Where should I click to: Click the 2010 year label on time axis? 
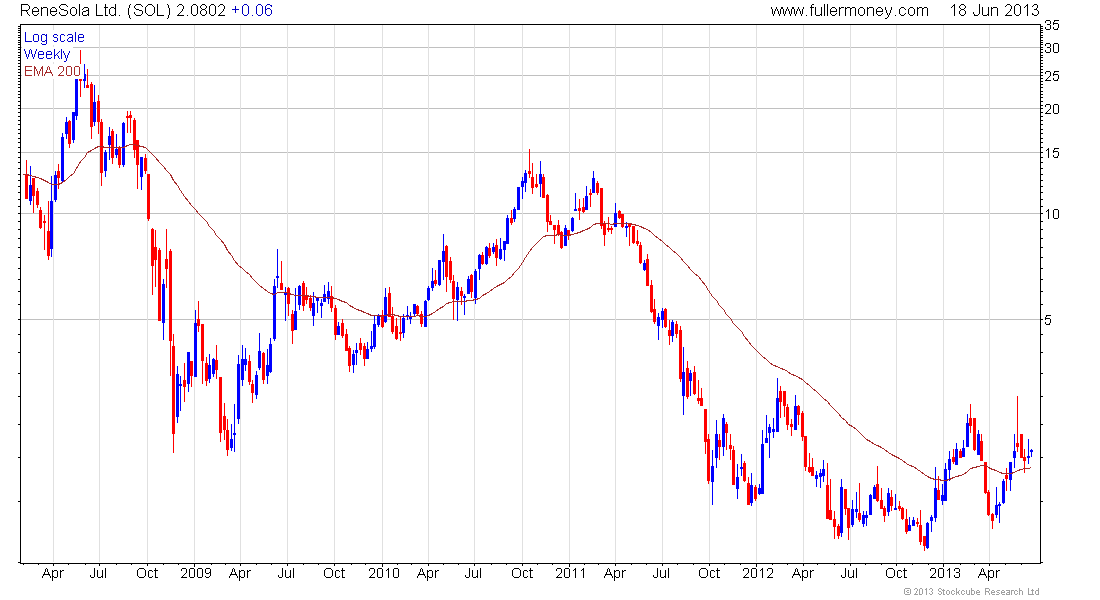[x=384, y=573]
